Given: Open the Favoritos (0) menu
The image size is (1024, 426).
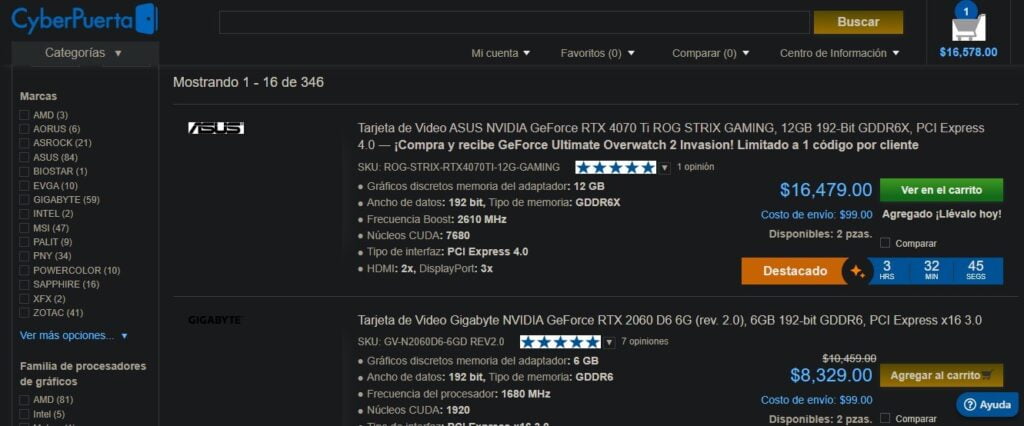Looking at the screenshot, I should [x=598, y=54].
